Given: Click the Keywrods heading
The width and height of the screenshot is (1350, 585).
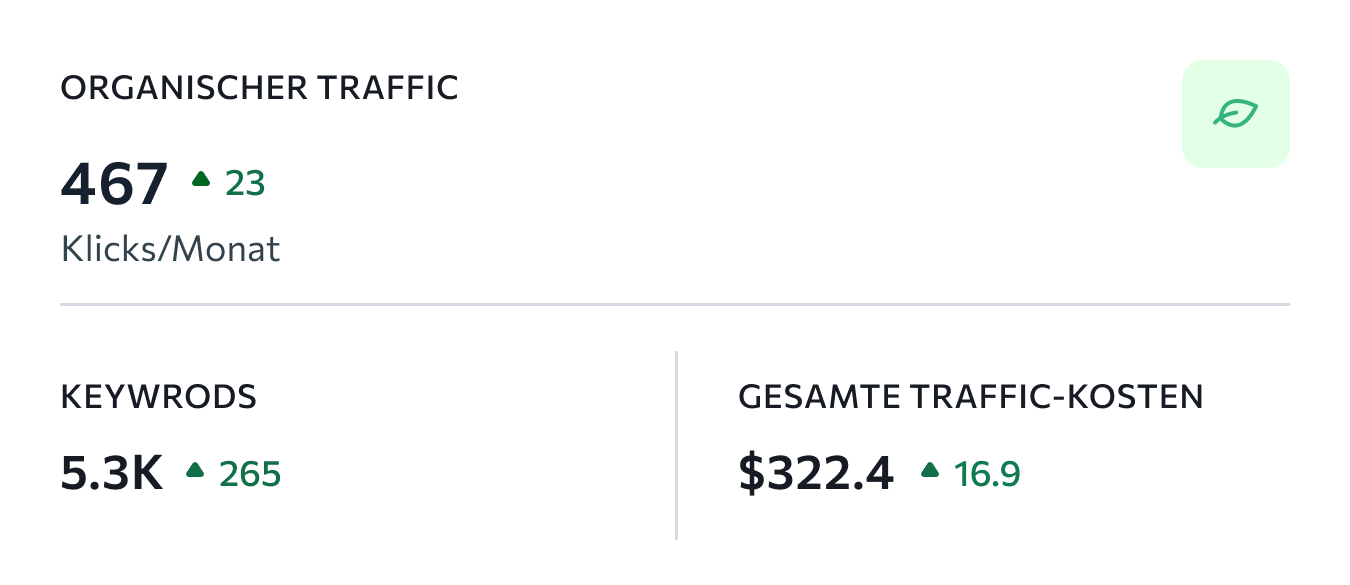Looking at the screenshot, I should pyautogui.click(x=159, y=397).
